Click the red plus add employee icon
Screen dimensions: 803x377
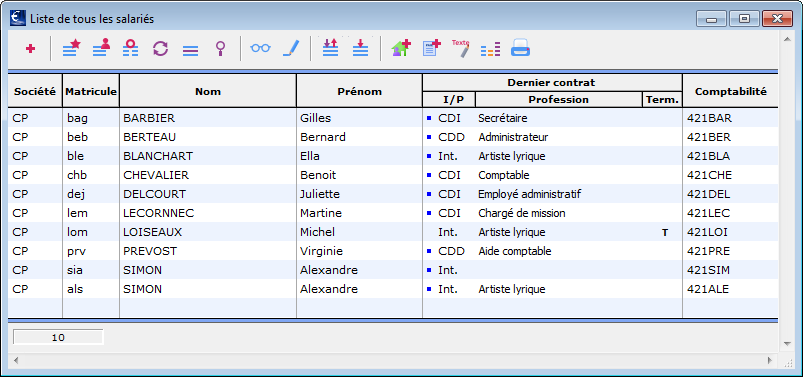[30, 49]
